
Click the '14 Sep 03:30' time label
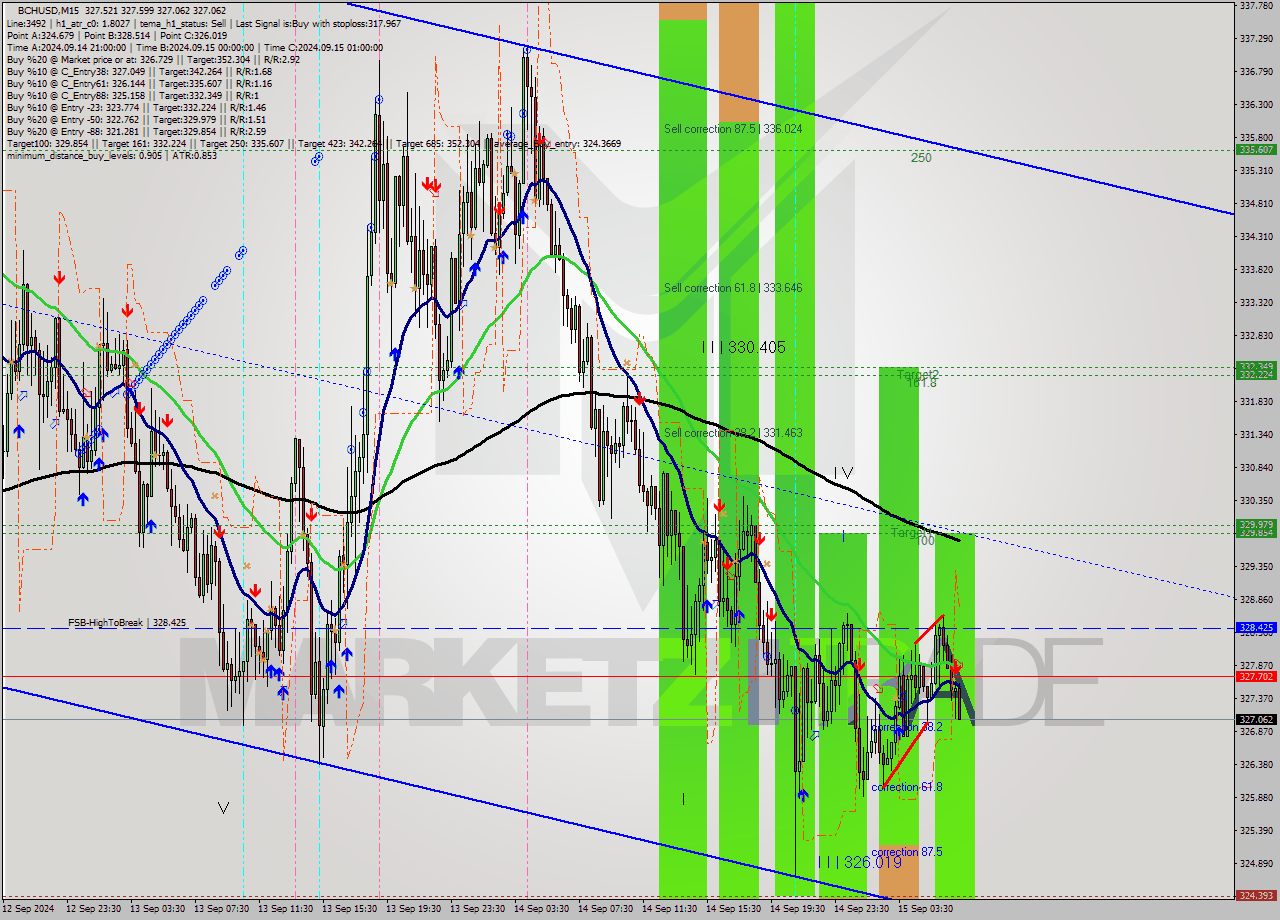point(542,909)
